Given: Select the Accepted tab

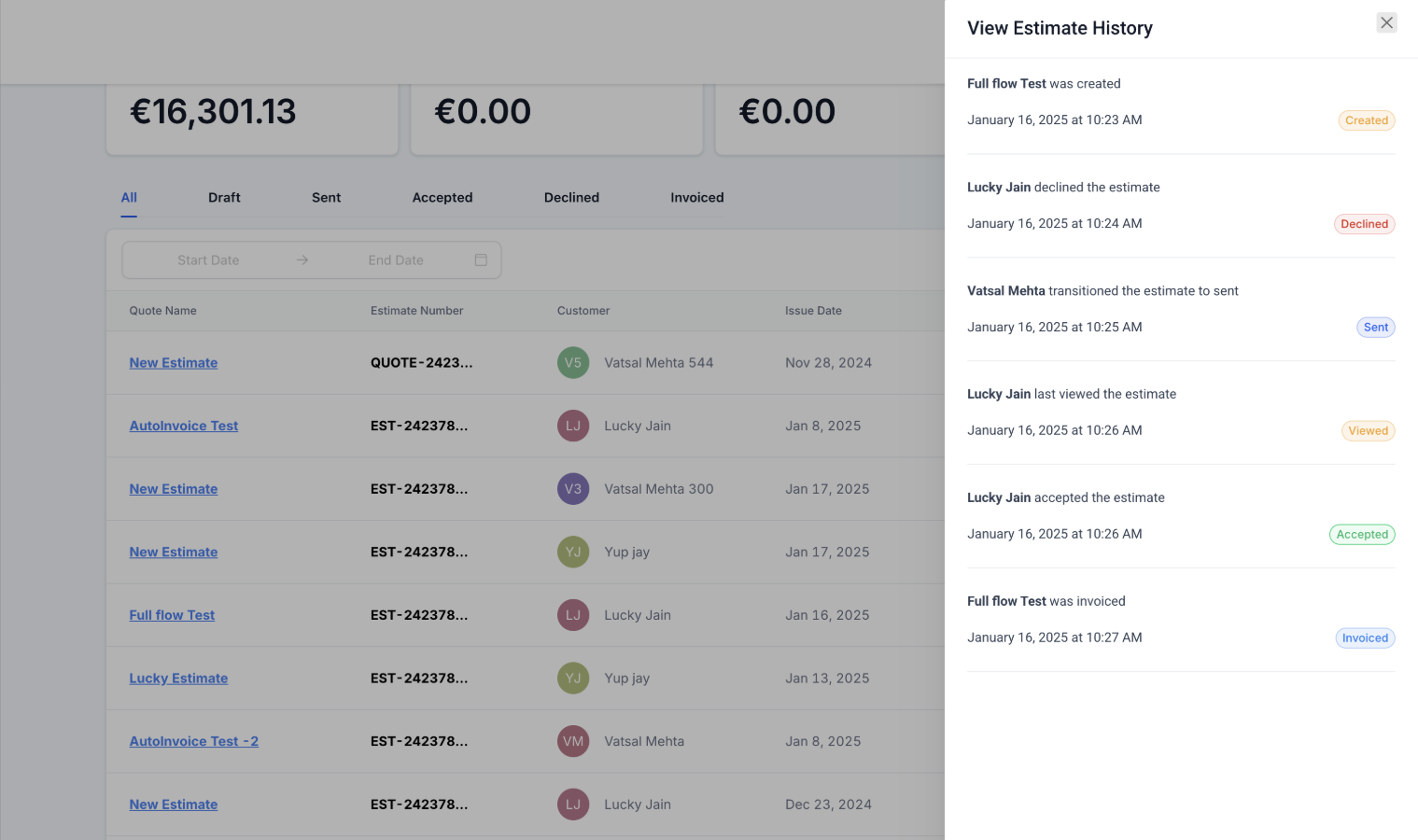Looking at the screenshot, I should coord(442,198).
